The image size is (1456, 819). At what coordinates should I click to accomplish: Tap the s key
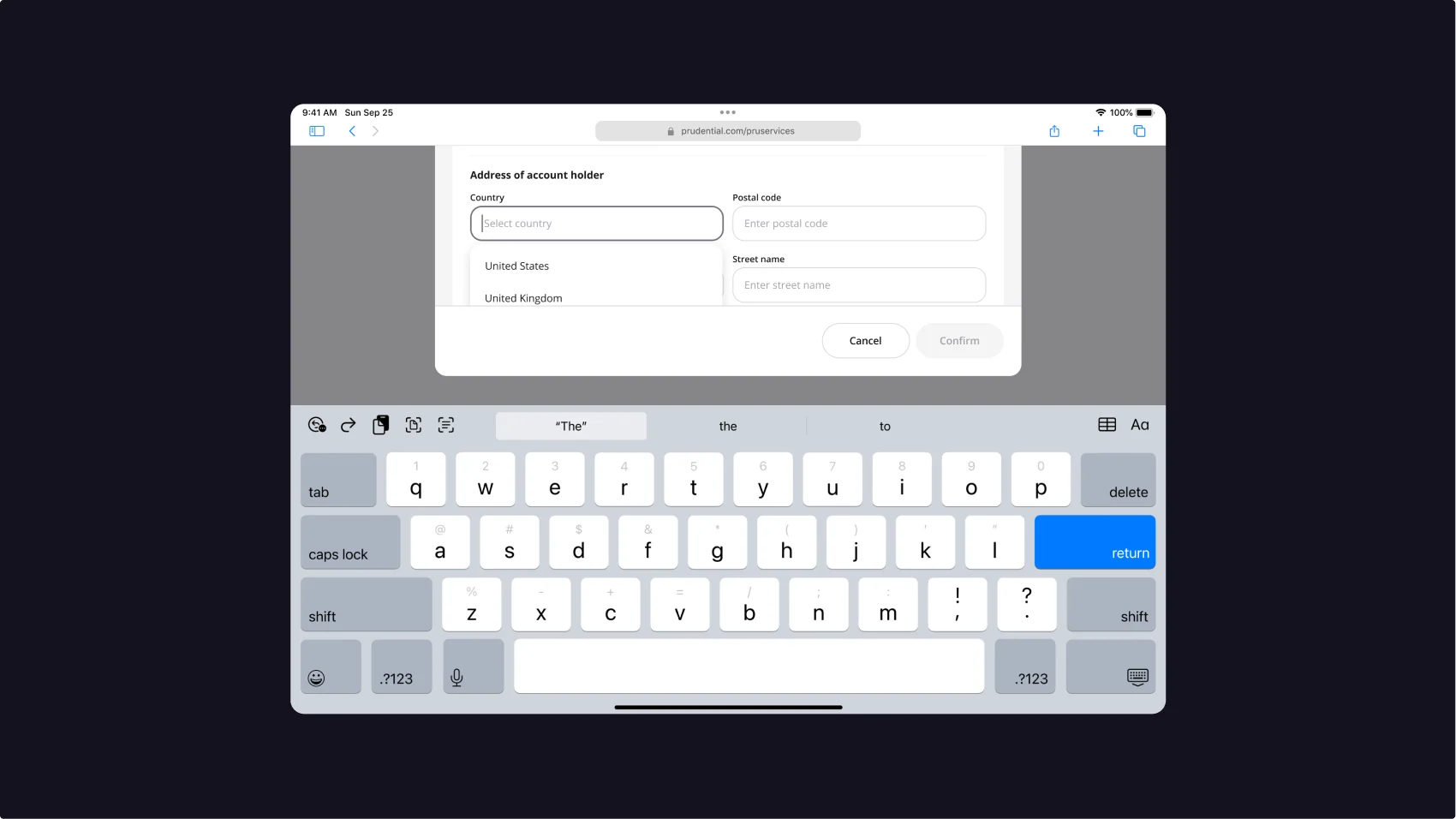(x=510, y=542)
